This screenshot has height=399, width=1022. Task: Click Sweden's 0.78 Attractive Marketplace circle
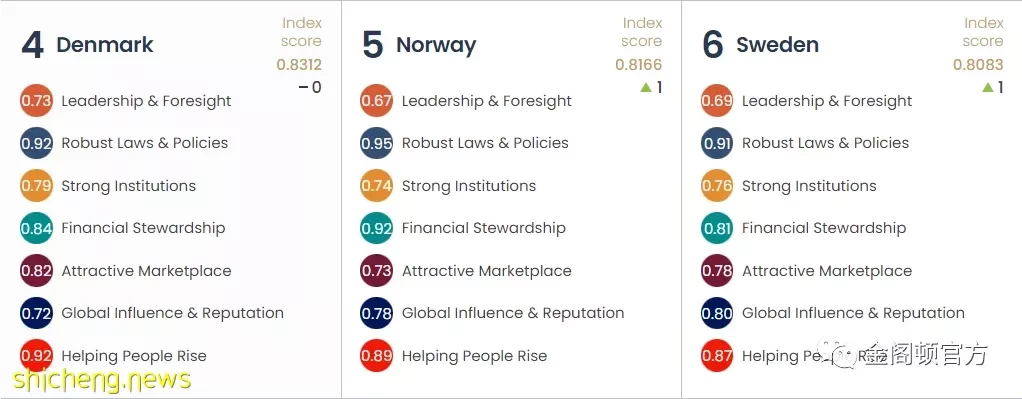tap(717, 271)
